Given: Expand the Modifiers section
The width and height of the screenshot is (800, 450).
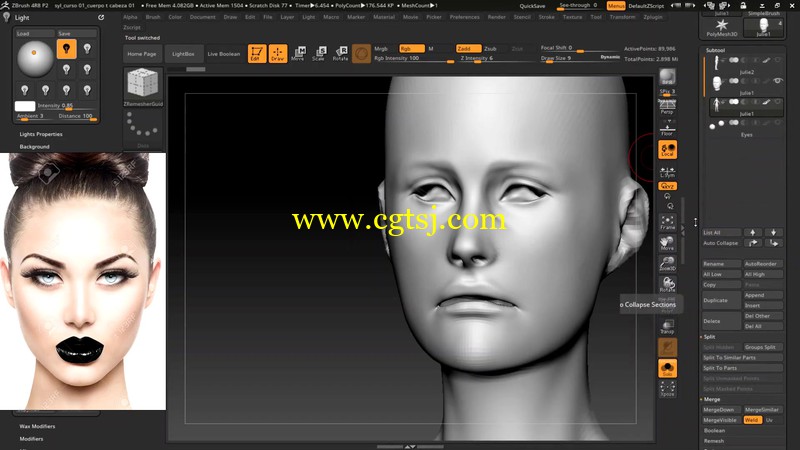Looking at the screenshot, I should pyautogui.click(x=31, y=439).
